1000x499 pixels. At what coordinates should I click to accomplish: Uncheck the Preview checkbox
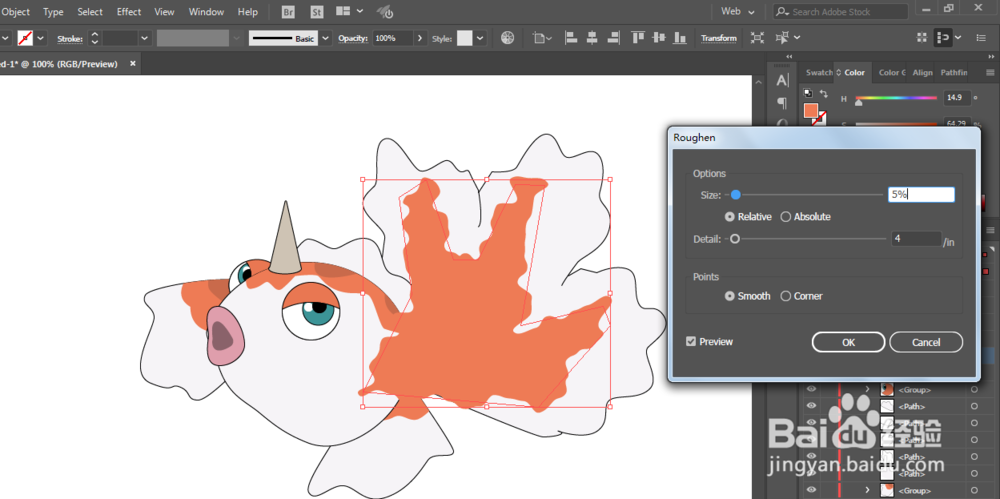pos(691,341)
